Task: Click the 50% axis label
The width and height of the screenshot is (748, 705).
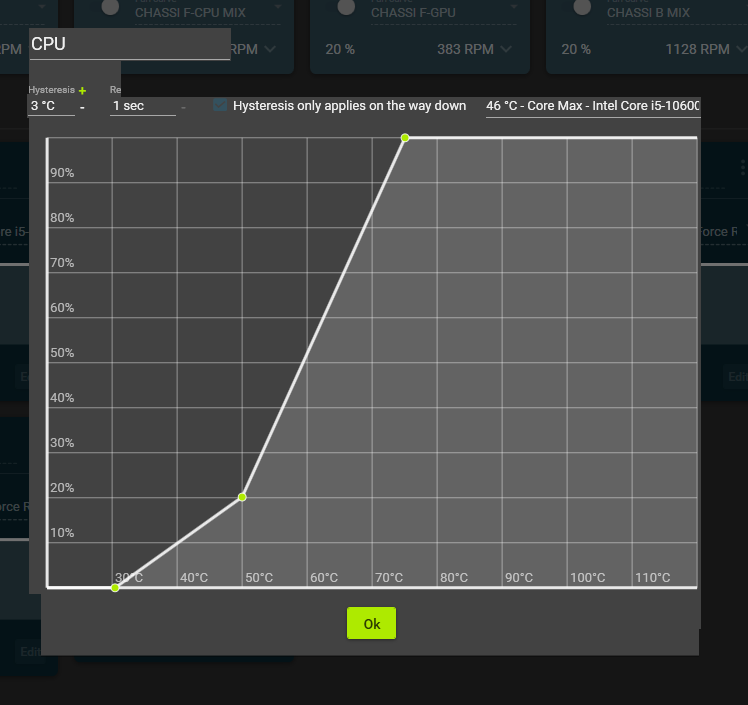Action: [62, 352]
